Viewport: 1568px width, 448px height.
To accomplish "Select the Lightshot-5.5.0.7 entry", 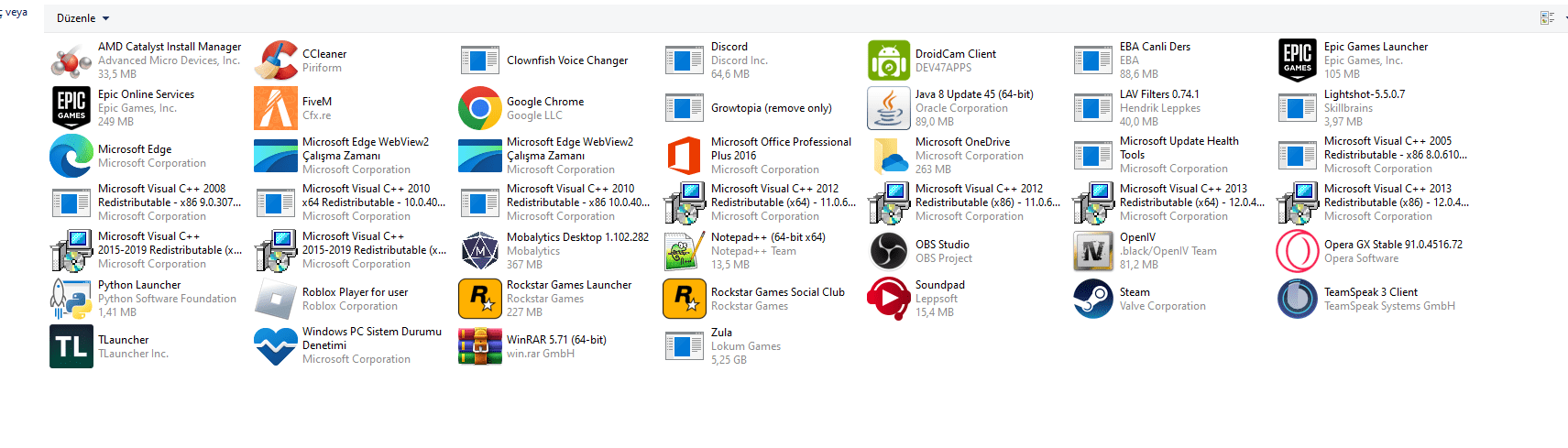I will coord(1343,108).
